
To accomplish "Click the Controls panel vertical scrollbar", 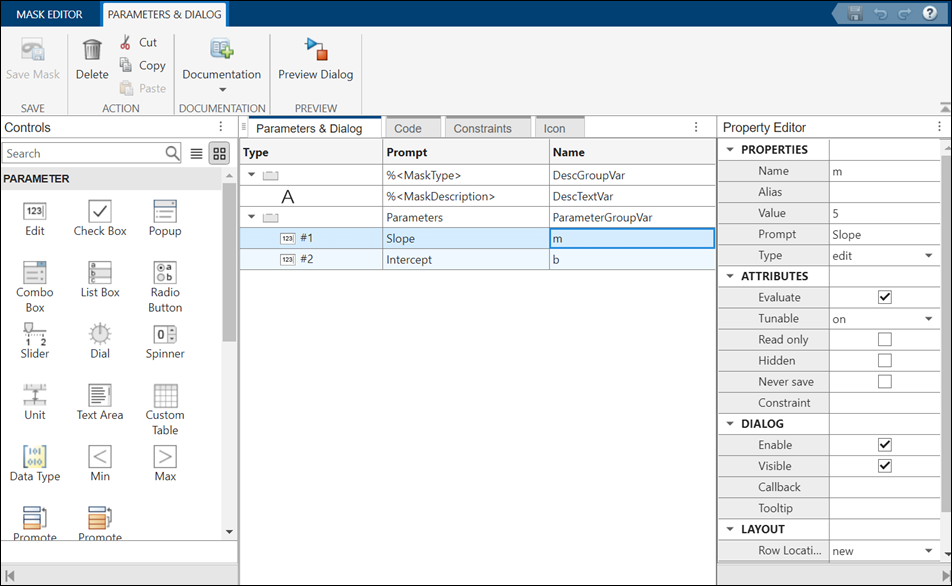I will (229, 261).
